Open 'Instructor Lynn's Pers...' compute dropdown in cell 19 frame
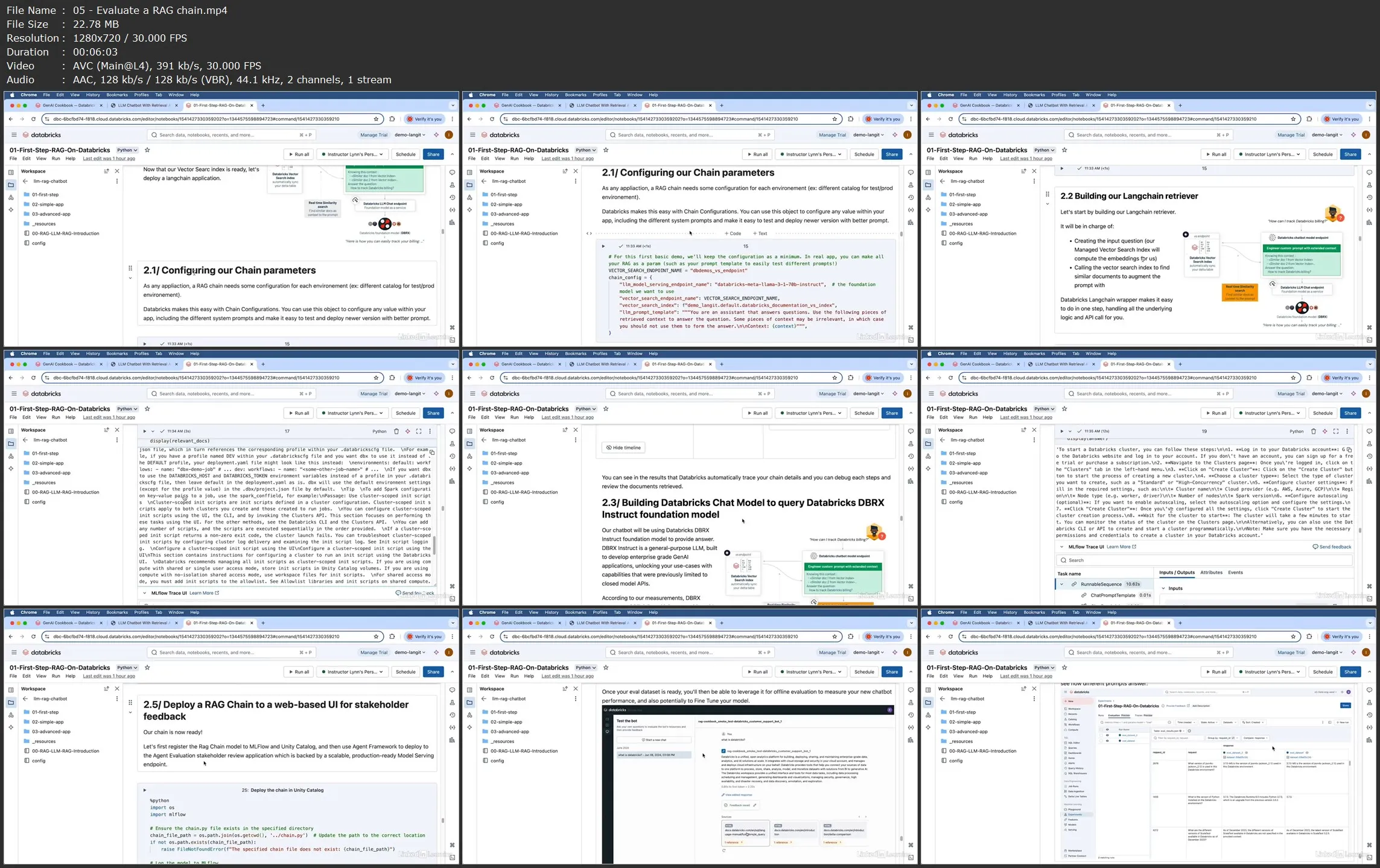1380x868 pixels. click(1269, 413)
